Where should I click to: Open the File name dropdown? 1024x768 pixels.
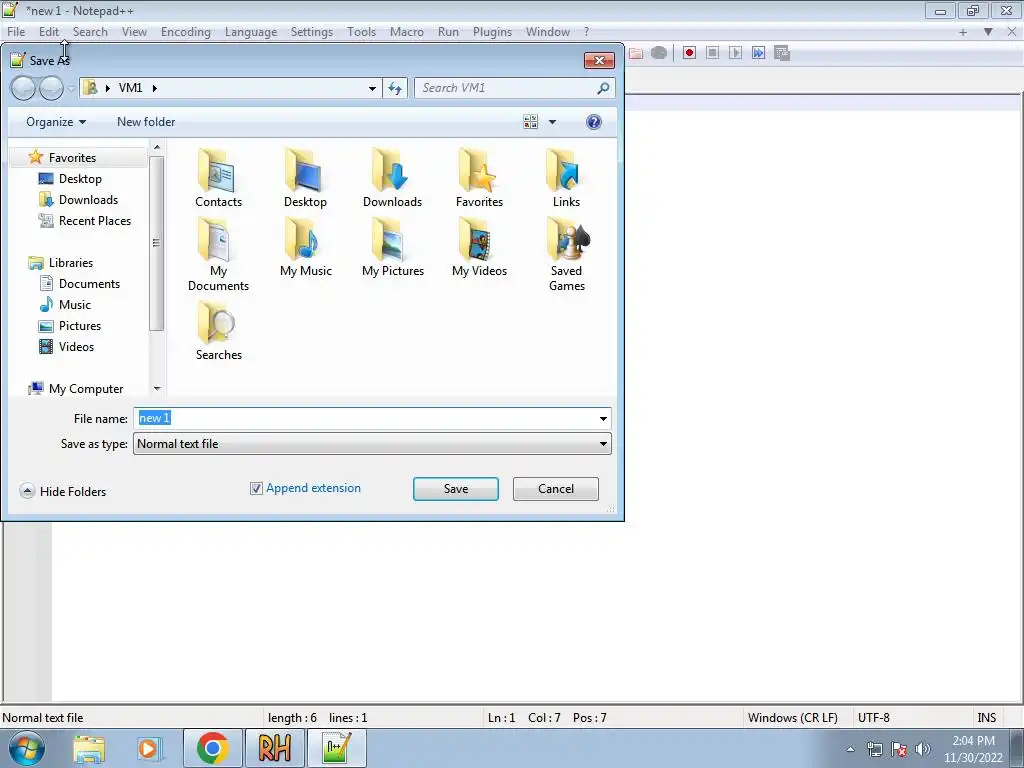[x=603, y=419]
